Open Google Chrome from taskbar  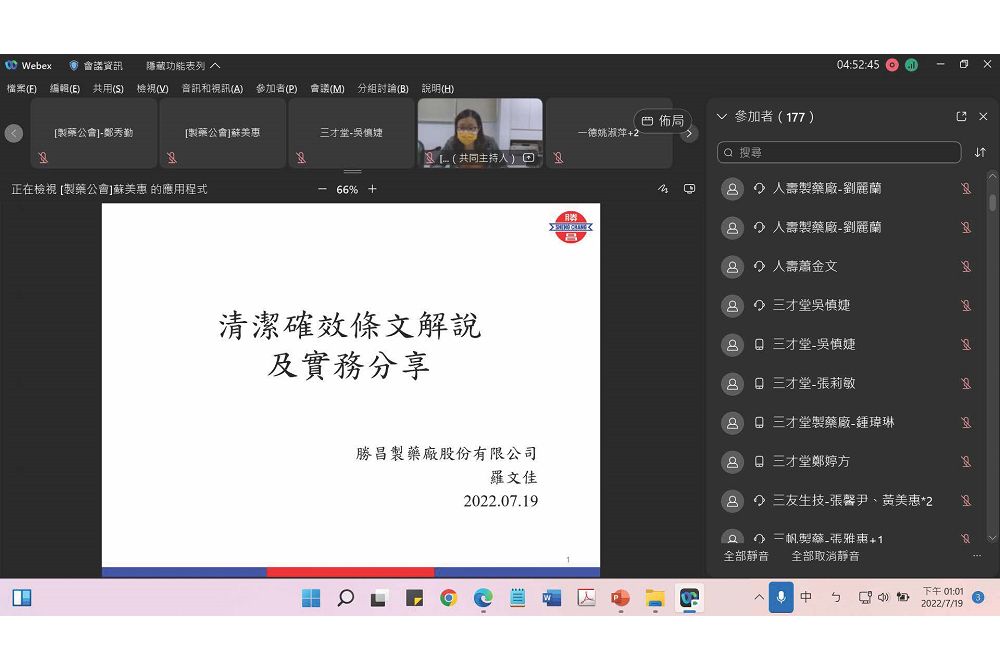point(449,598)
